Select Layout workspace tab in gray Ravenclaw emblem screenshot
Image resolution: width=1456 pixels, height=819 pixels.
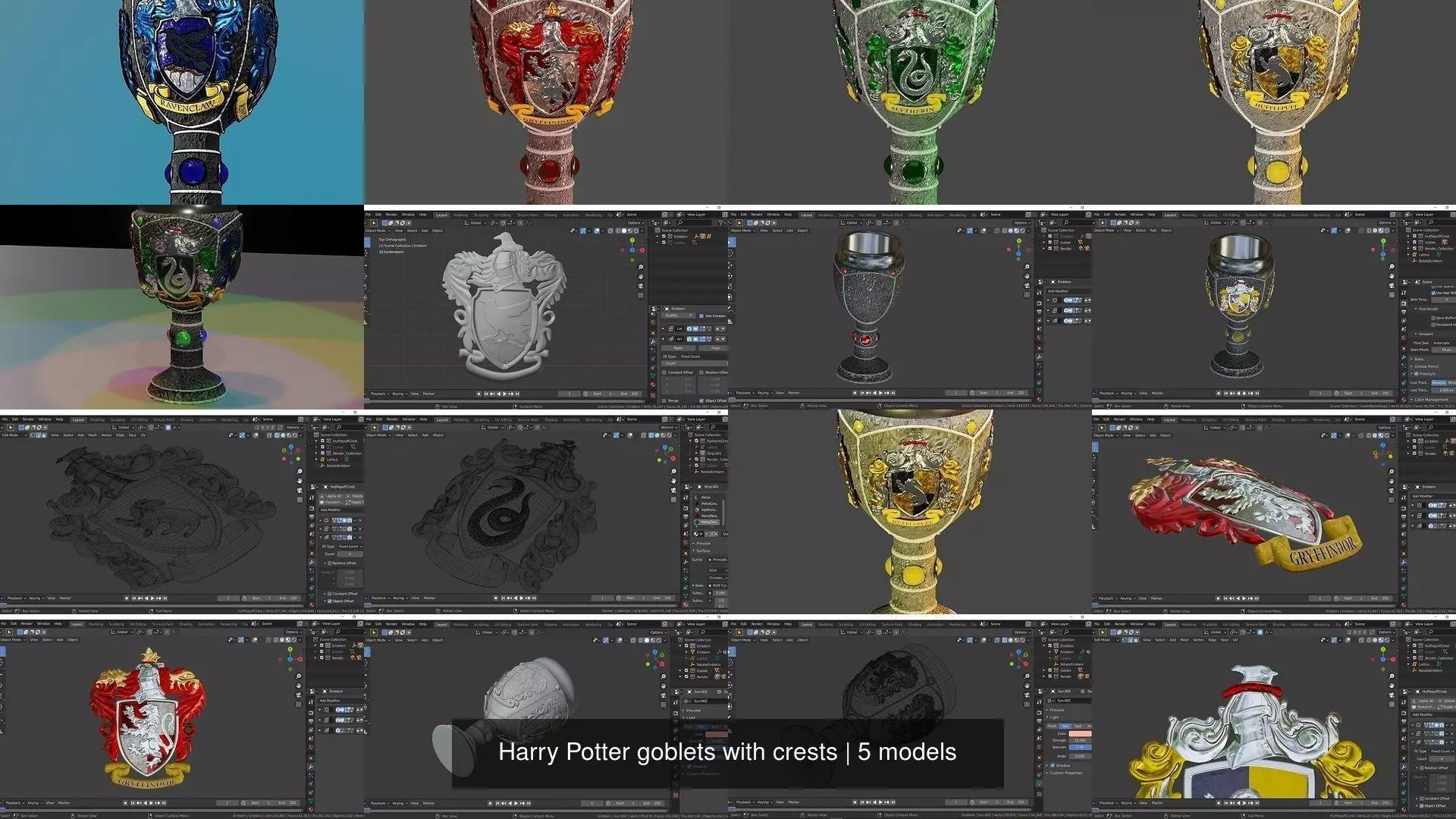(x=441, y=215)
